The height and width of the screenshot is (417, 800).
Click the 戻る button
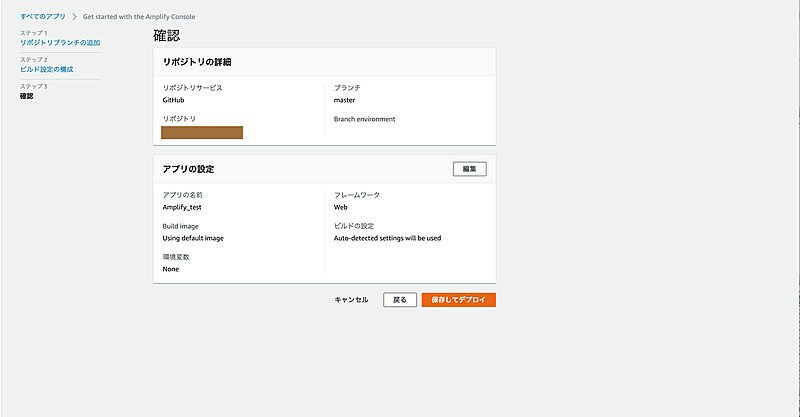[400, 300]
